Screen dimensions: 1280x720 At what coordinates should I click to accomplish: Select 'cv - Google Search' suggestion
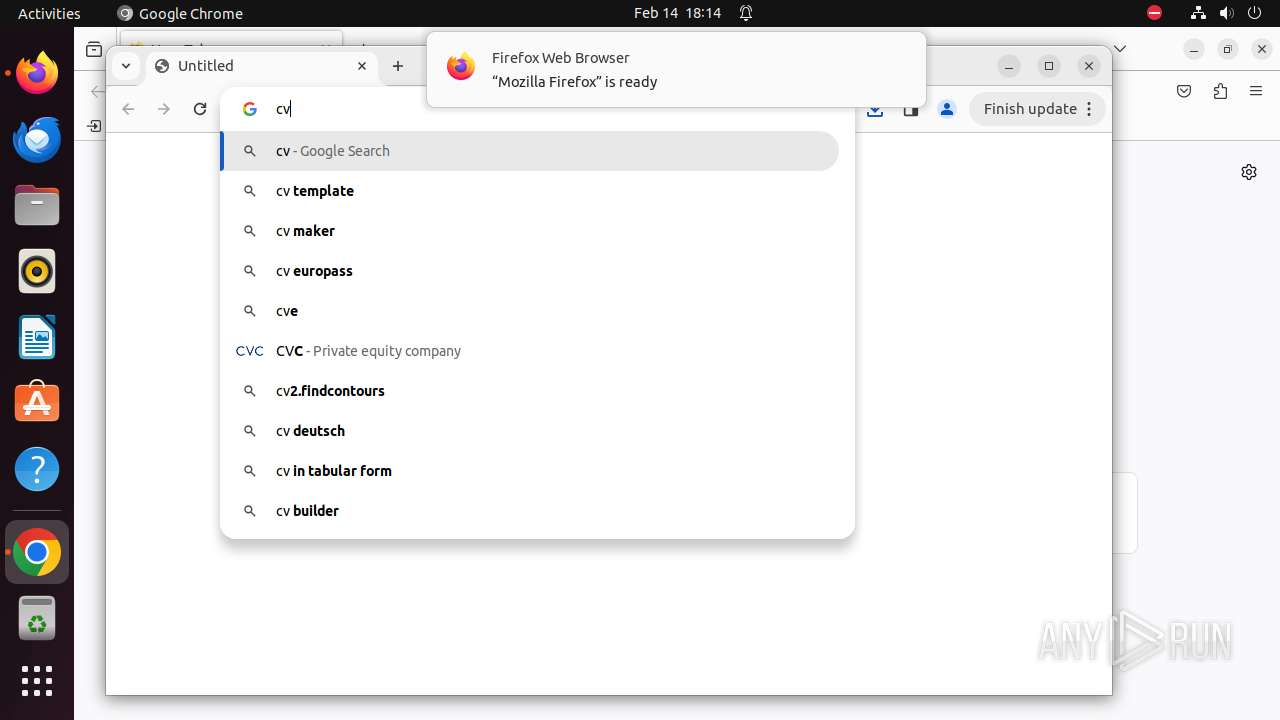529,151
